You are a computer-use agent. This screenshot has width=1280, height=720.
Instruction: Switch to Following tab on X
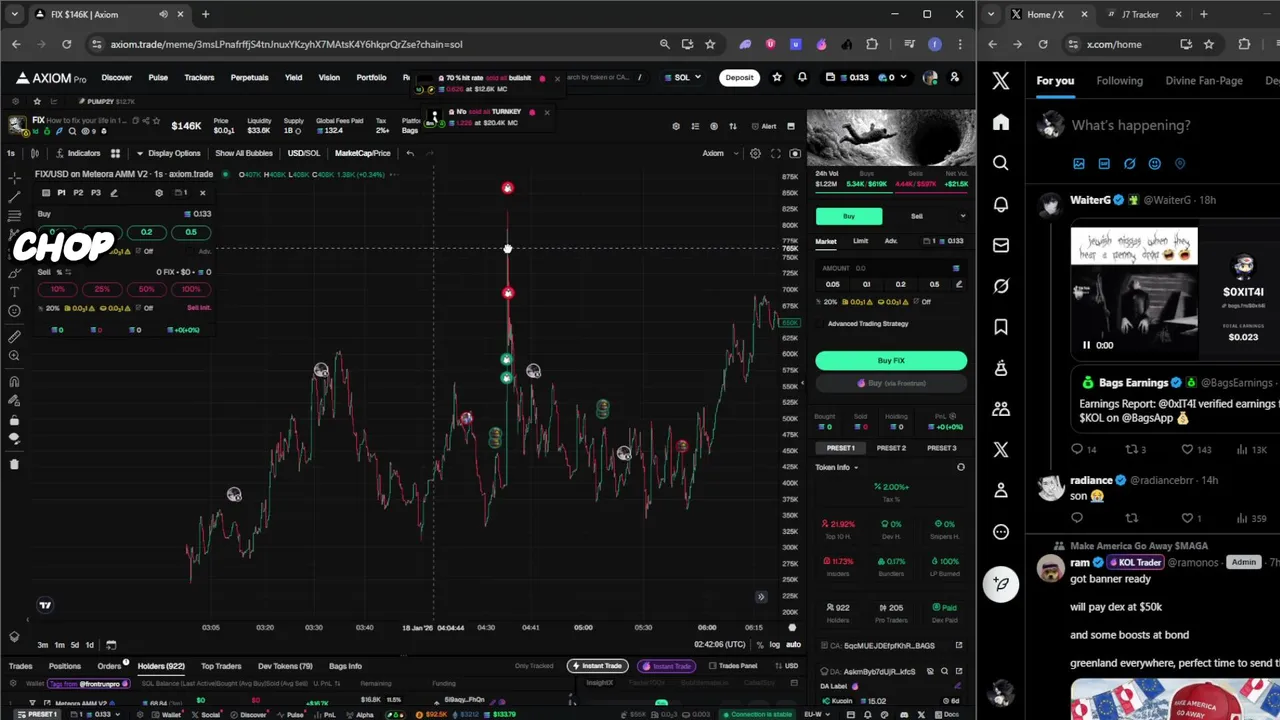(1119, 80)
